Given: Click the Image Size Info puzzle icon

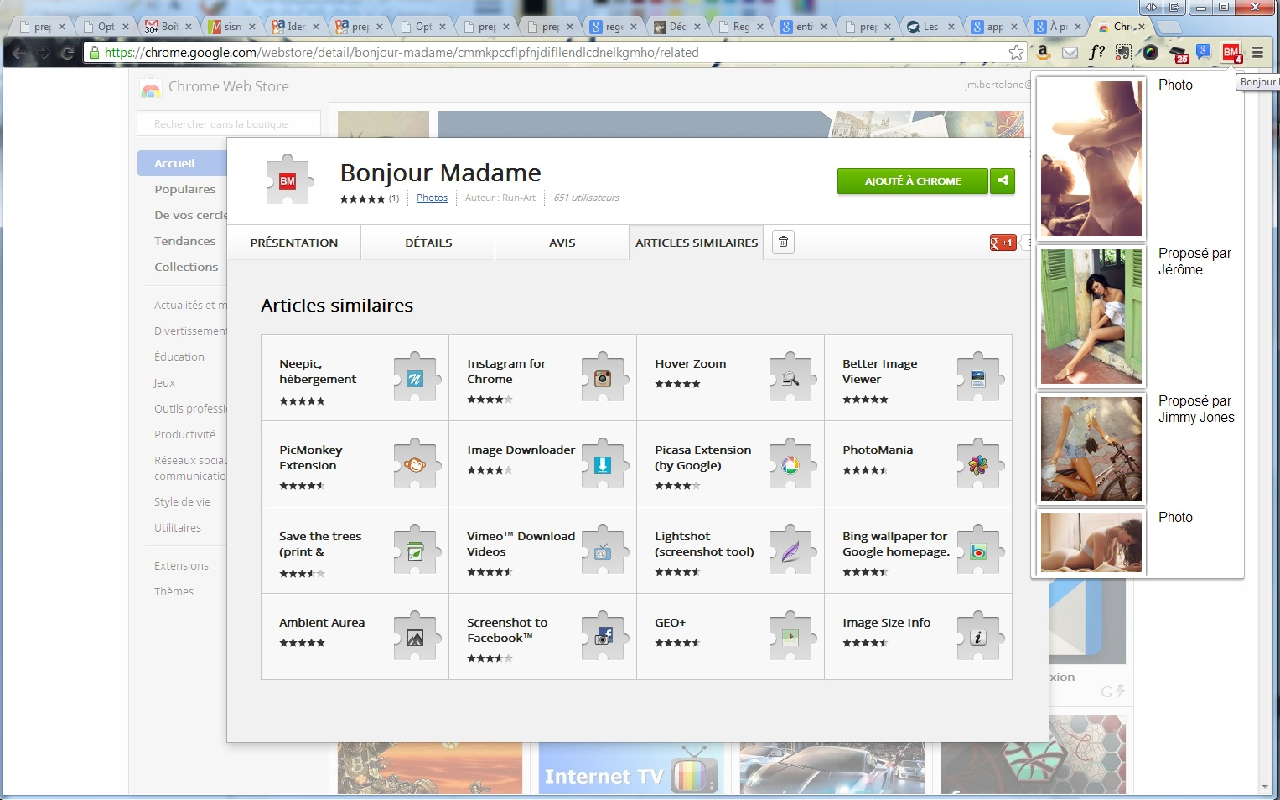Looking at the screenshot, I should pyautogui.click(x=978, y=635).
